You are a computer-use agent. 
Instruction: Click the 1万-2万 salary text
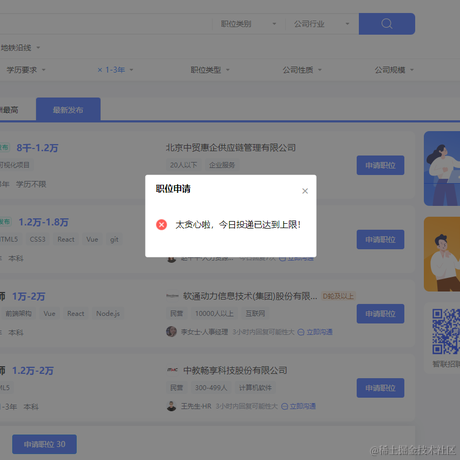(29, 297)
